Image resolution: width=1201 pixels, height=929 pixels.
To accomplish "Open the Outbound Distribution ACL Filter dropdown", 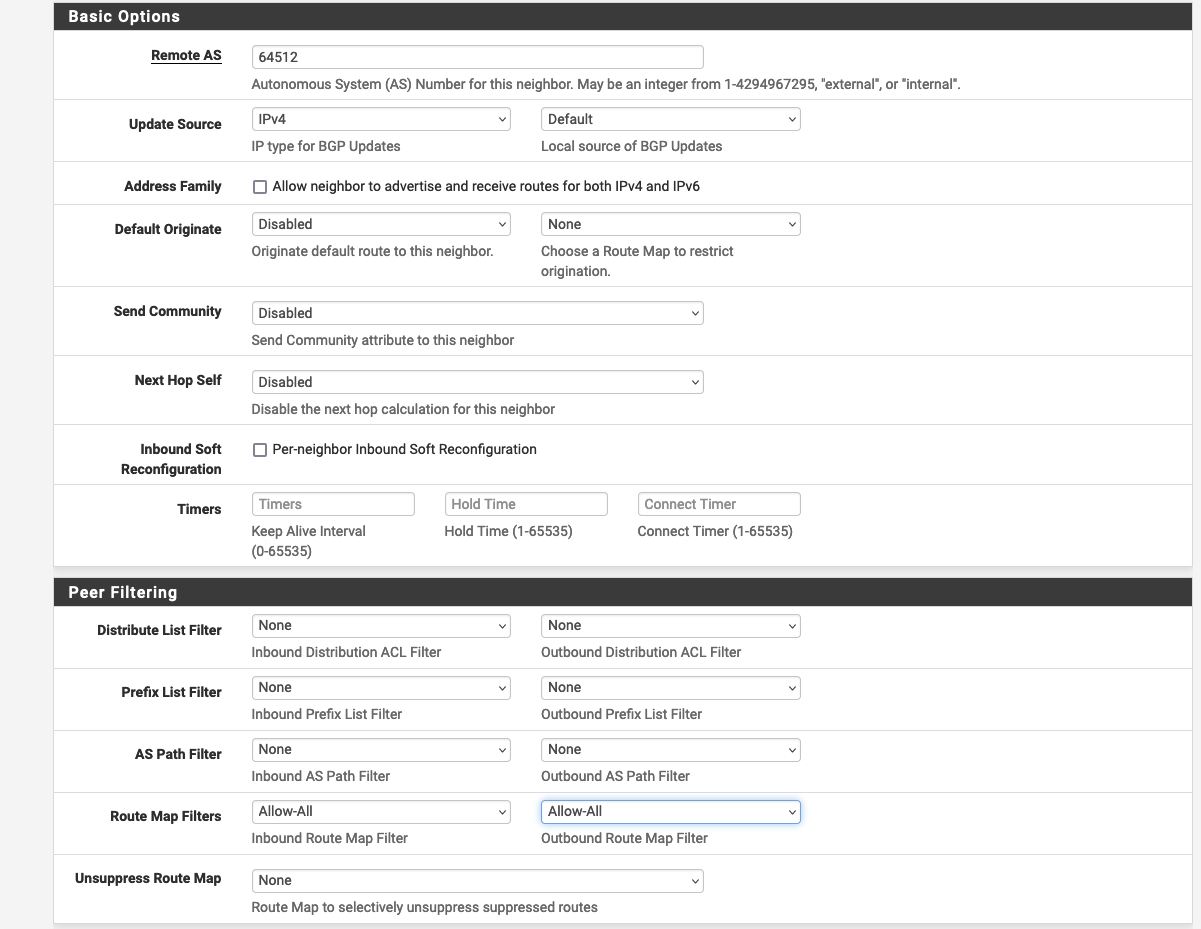I will 670,625.
